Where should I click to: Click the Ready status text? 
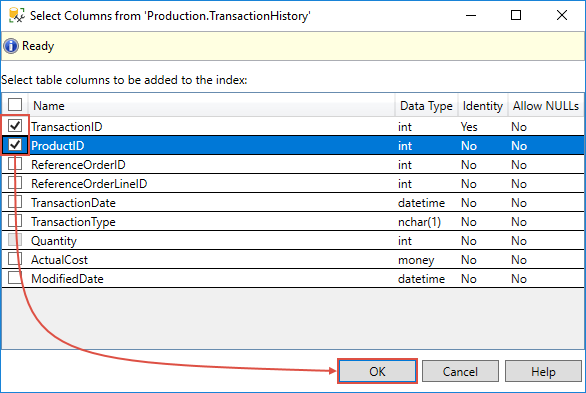38,46
